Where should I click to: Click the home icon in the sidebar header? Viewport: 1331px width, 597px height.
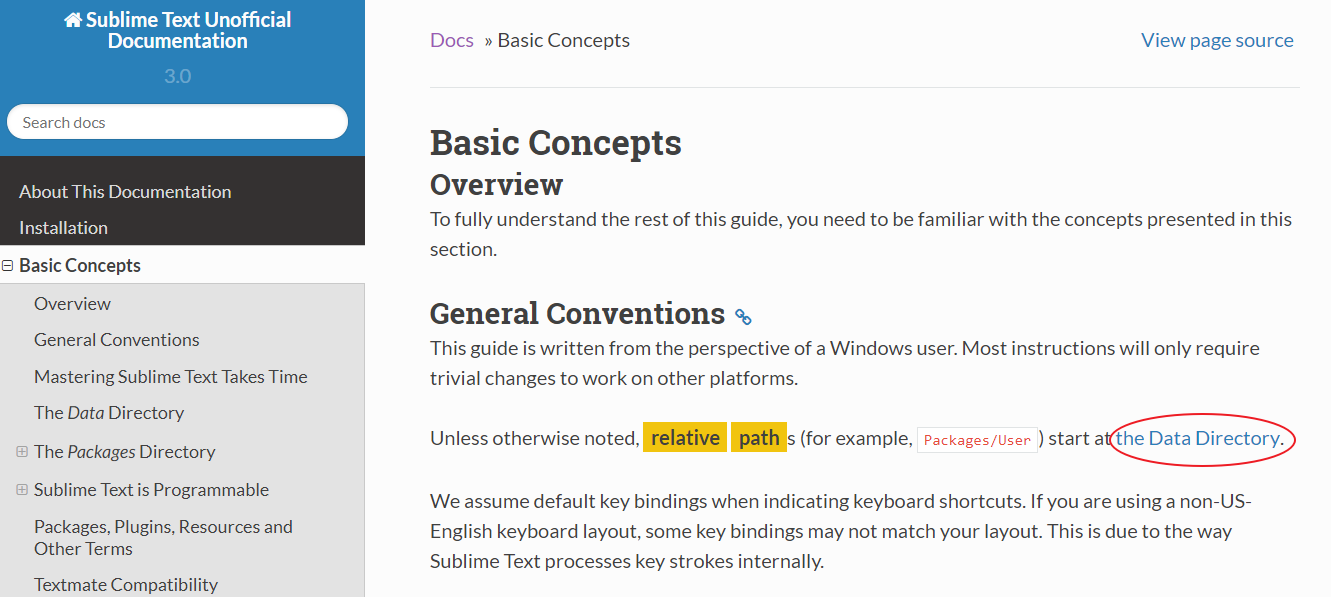(x=73, y=20)
